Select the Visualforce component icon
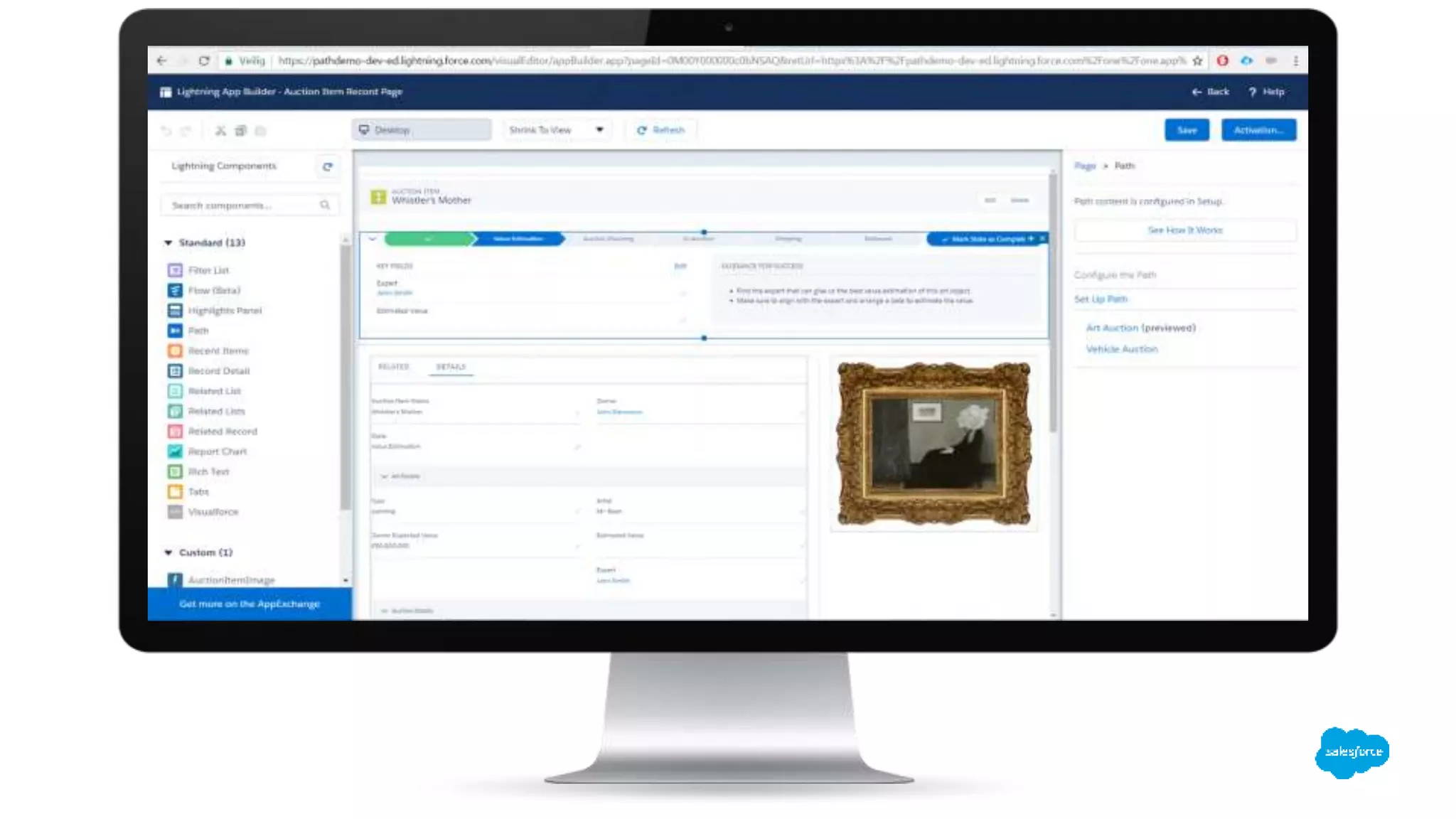The width and height of the screenshot is (1456, 819). (x=175, y=512)
